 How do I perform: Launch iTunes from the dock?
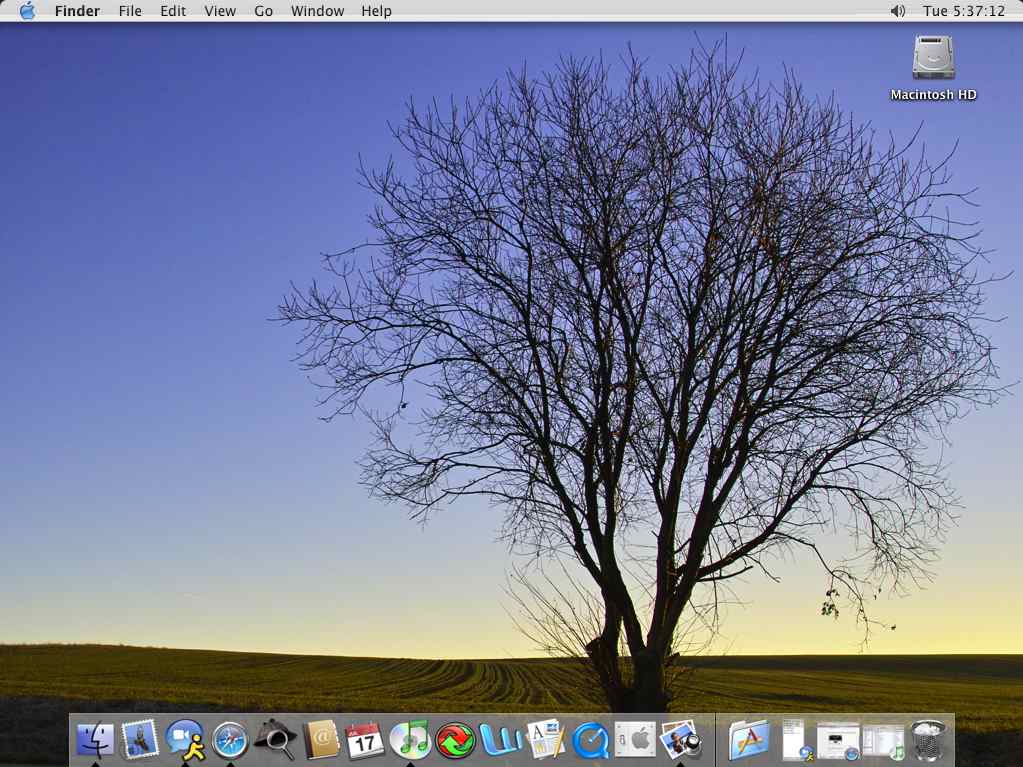tap(410, 740)
